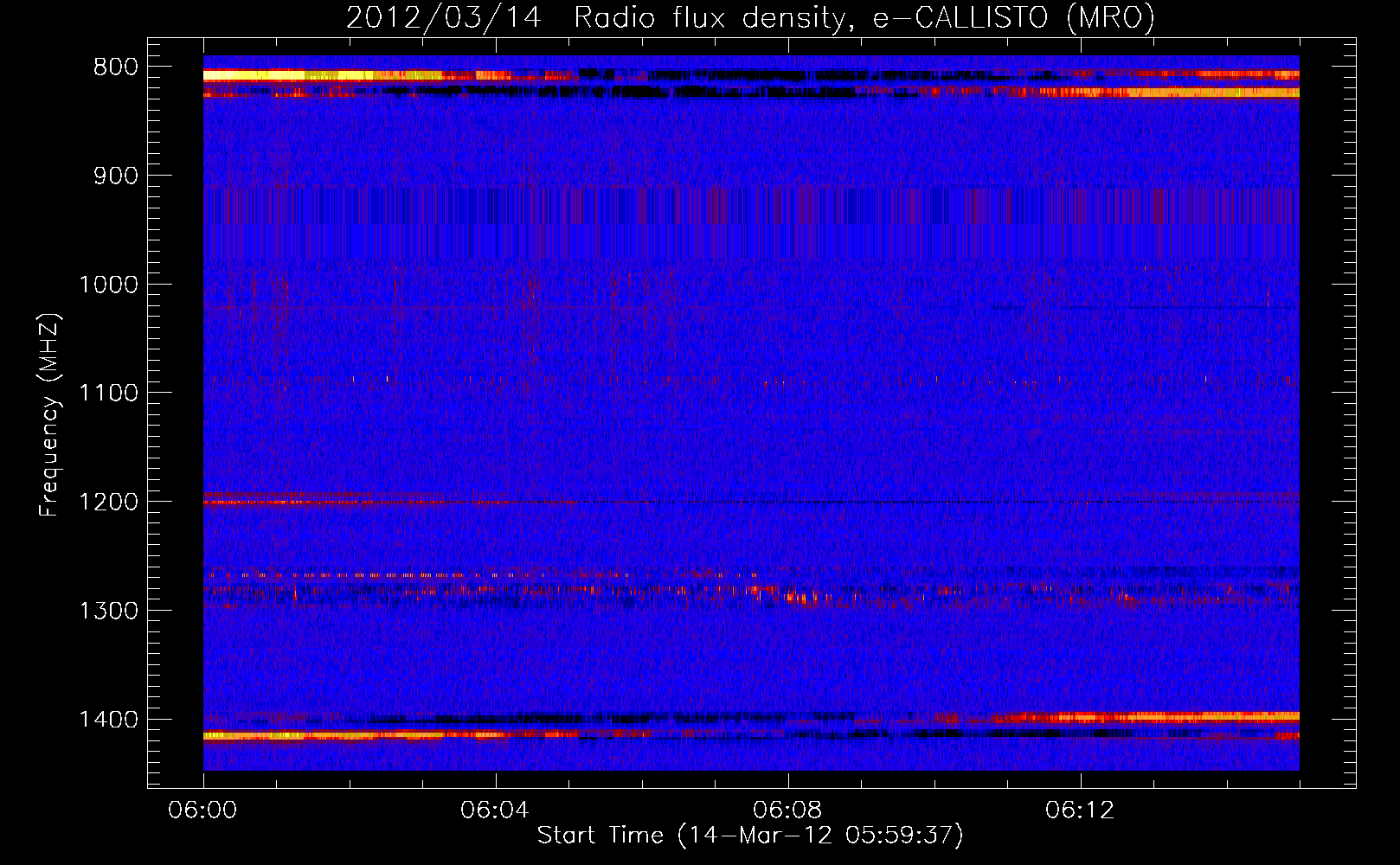Image resolution: width=1400 pixels, height=865 pixels.
Task: Select the 1100 frequency tick label
Action: 108,394
